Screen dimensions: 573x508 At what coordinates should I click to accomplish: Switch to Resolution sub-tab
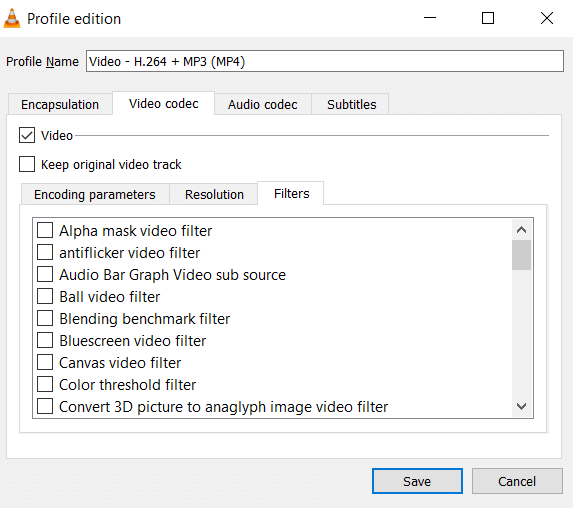[214, 194]
